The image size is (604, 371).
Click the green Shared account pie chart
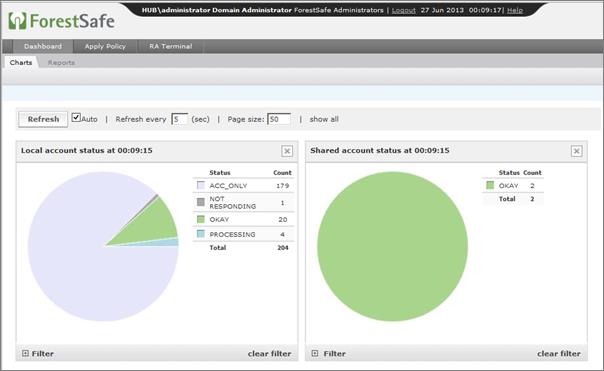(x=393, y=247)
